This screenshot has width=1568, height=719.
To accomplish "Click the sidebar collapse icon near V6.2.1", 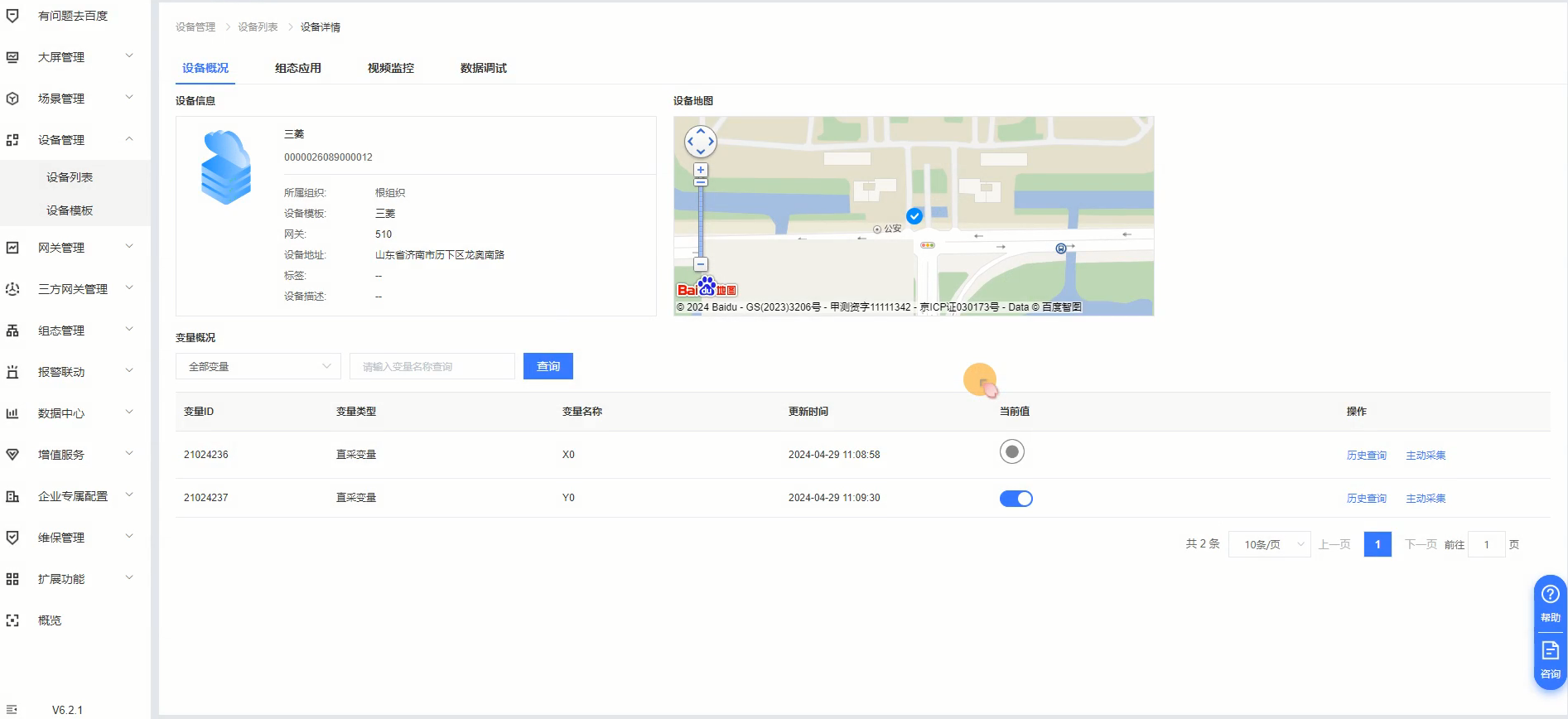I will tap(12, 710).
